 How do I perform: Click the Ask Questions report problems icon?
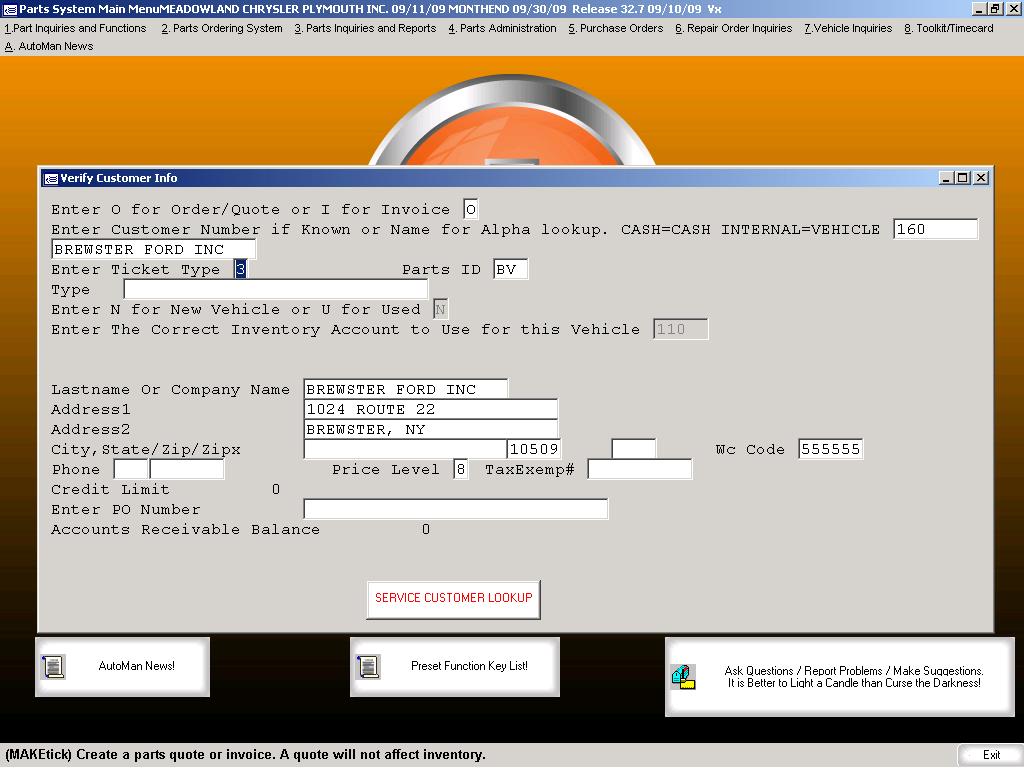[683, 677]
